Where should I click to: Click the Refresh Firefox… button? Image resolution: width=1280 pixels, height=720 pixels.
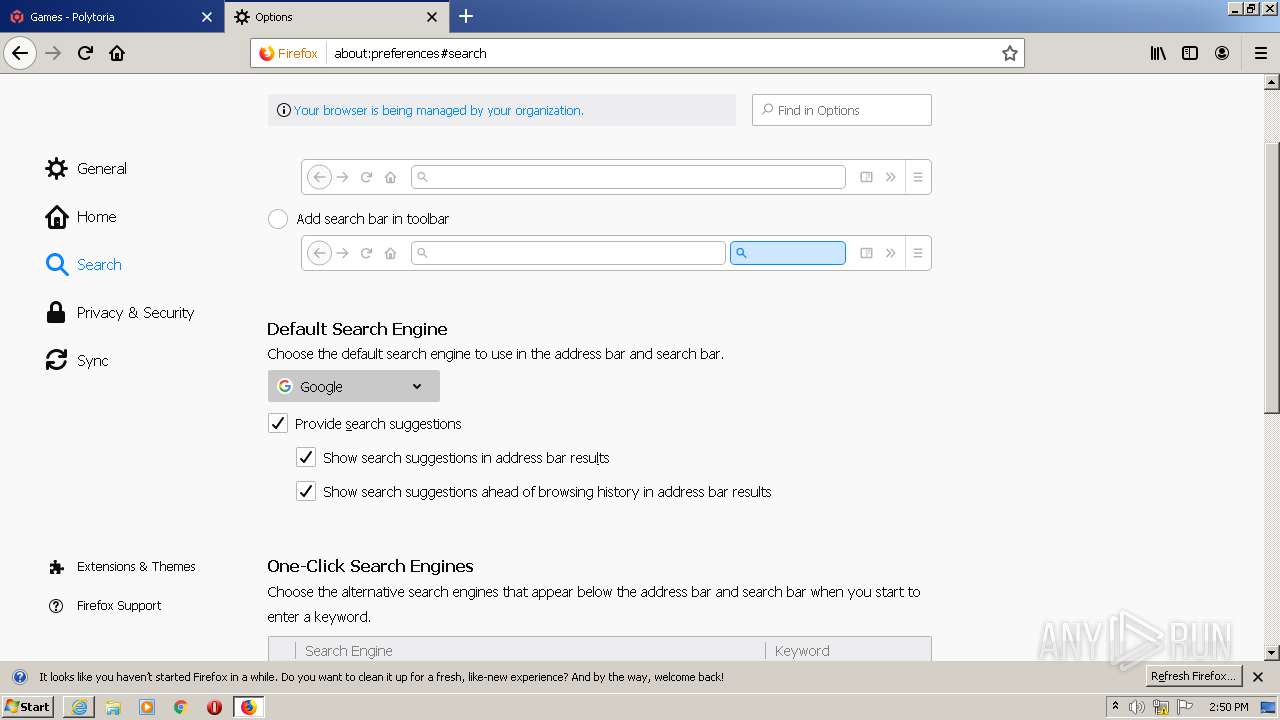click(1194, 676)
